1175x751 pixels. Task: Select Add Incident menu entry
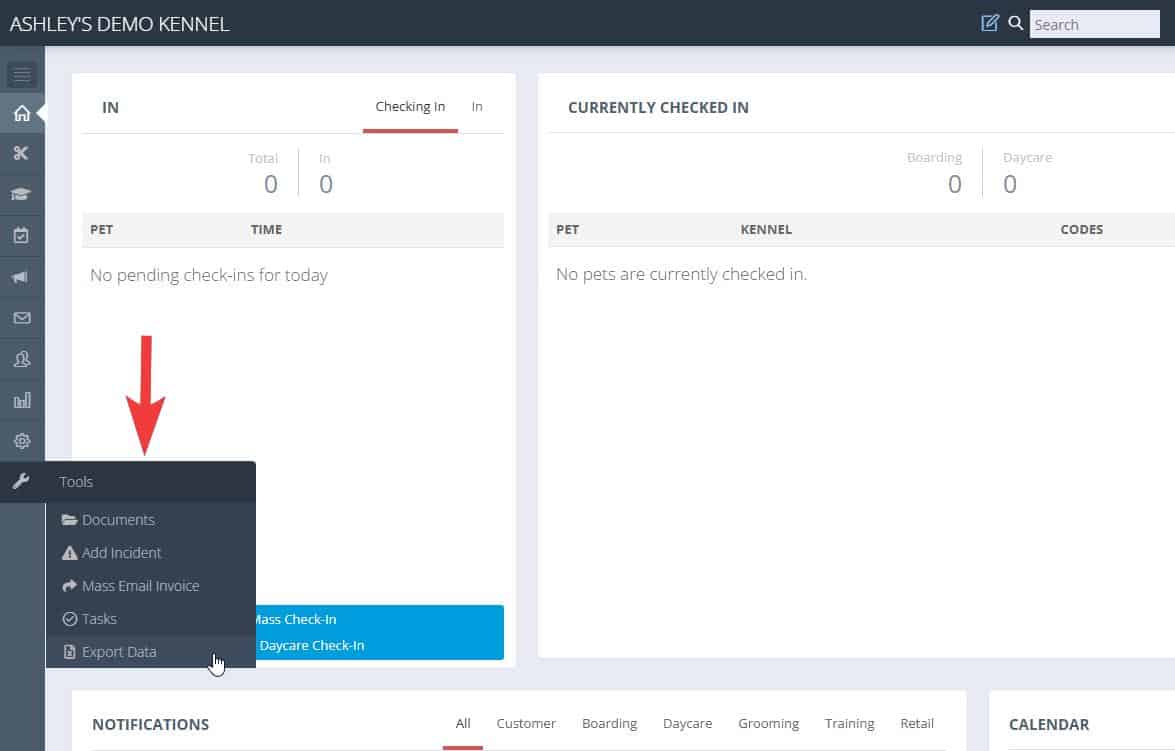click(121, 553)
